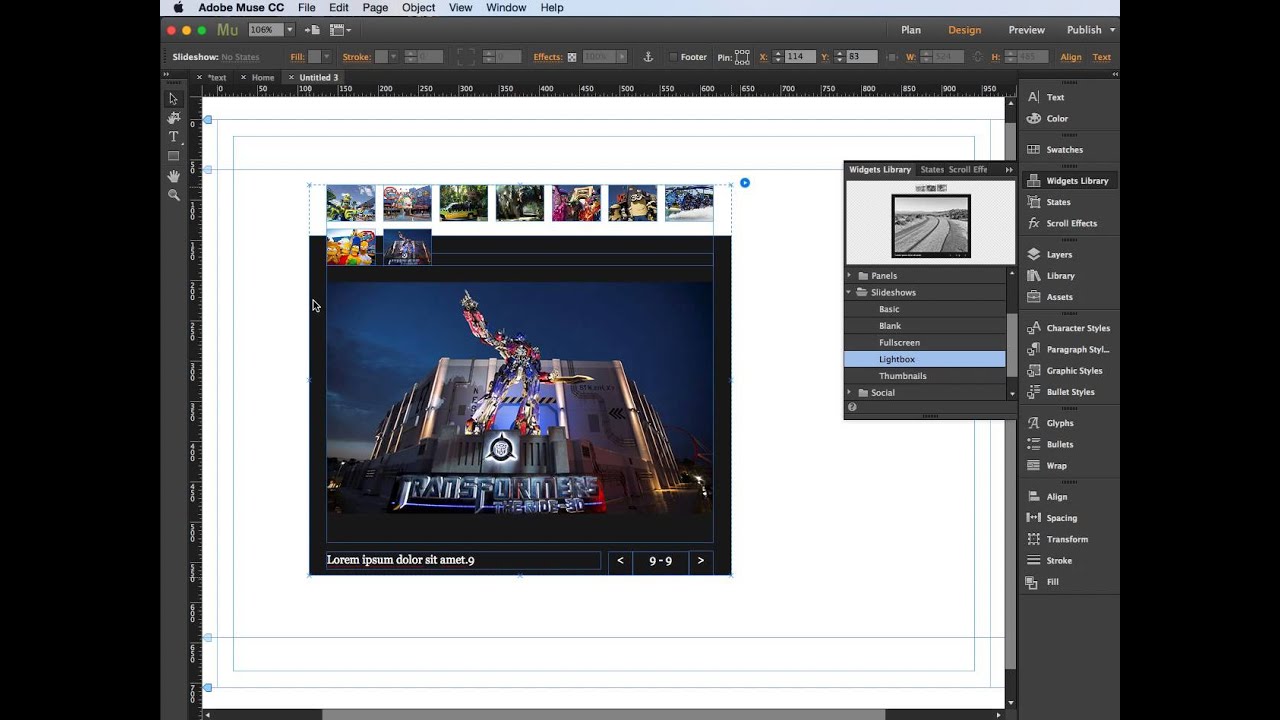Open the Library panel
1280x720 pixels.
tap(1050, 276)
